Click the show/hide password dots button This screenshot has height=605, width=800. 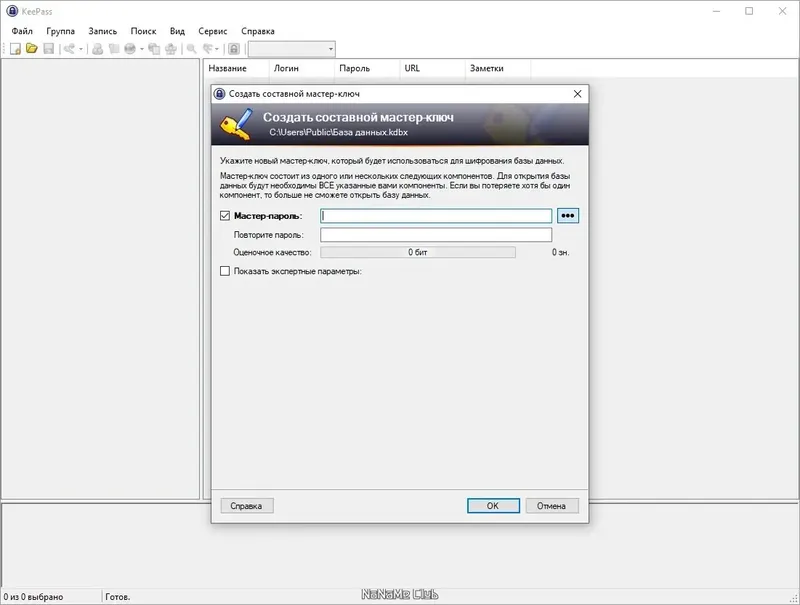(x=568, y=216)
